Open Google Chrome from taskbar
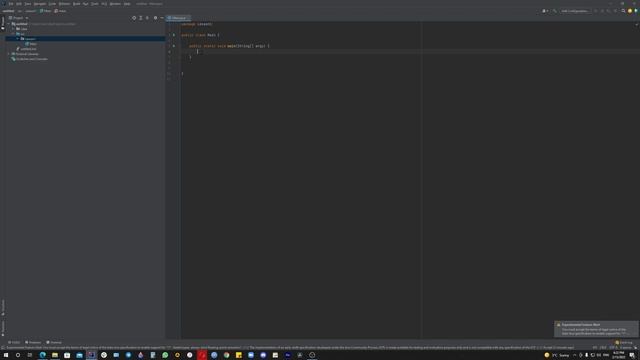Screen dimensions: 640x360 click(226, 355)
